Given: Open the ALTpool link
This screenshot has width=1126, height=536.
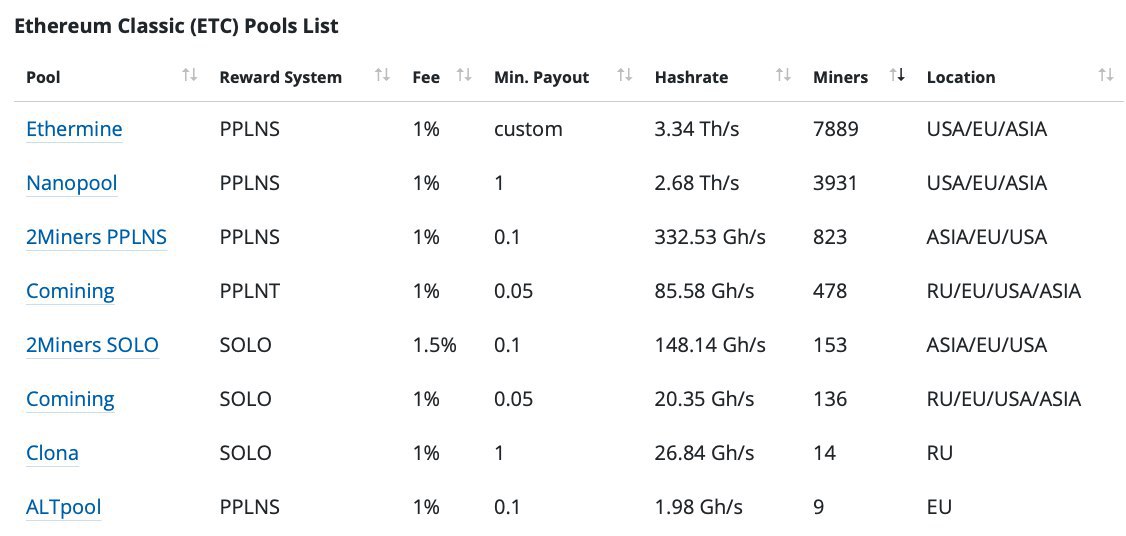Looking at the screenshot, I should pos(63,507).
